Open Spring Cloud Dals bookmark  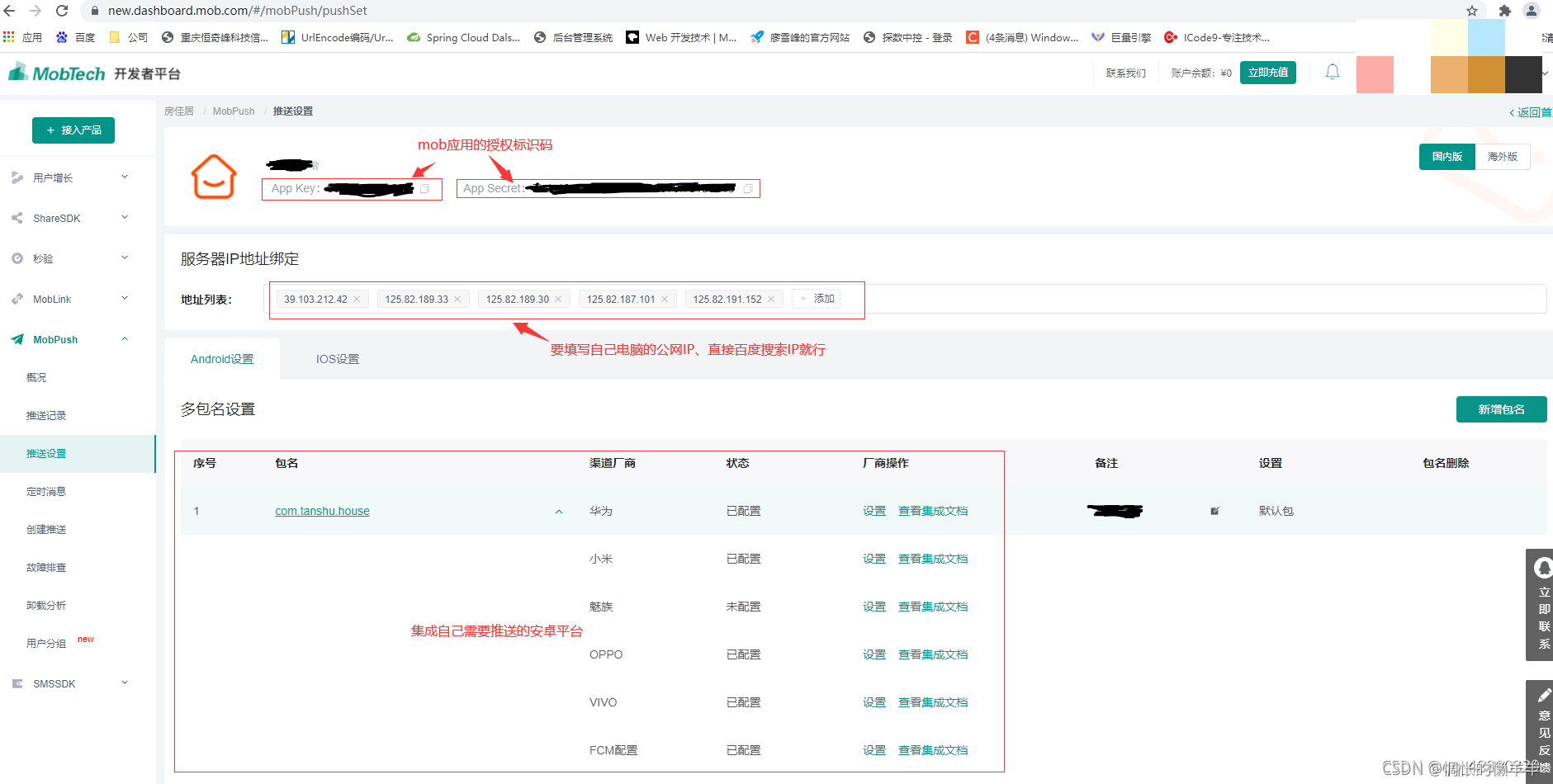tap(464, 37)
